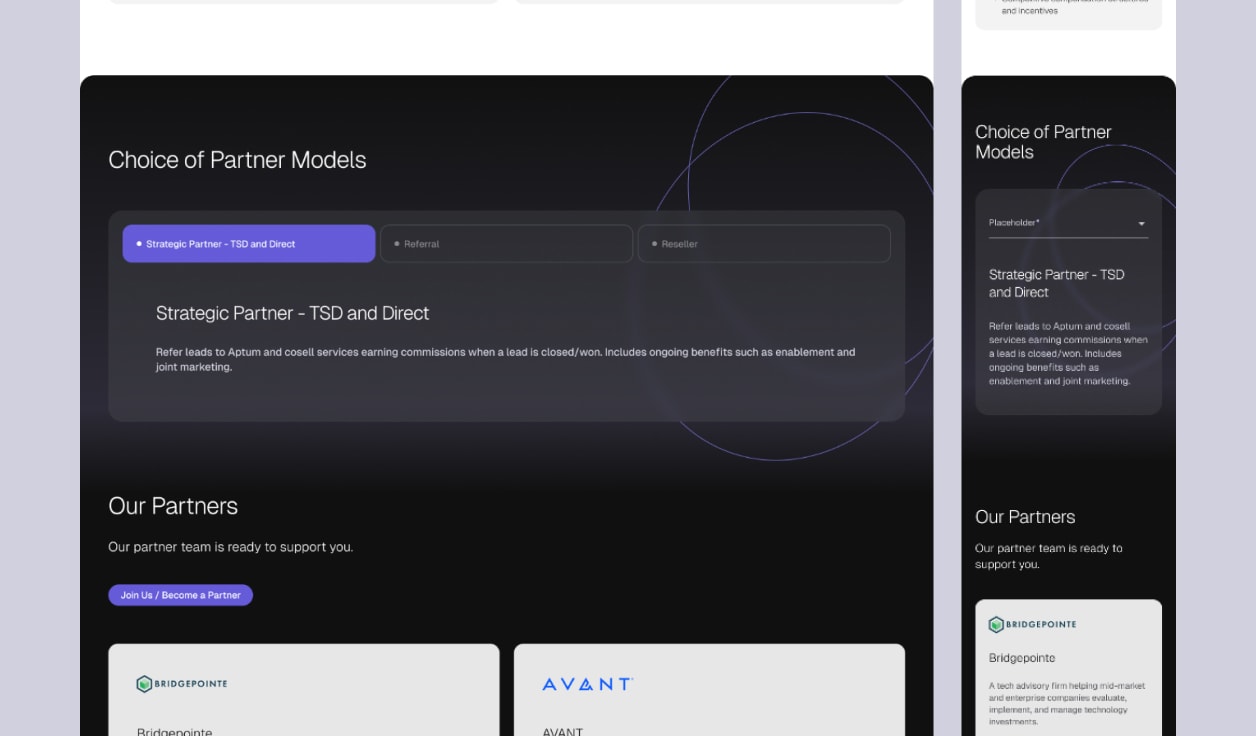This screenshot has height=736, width=1256.
Task: Click the Join Us / Become a Partner button
Action: tap(181, 595)
